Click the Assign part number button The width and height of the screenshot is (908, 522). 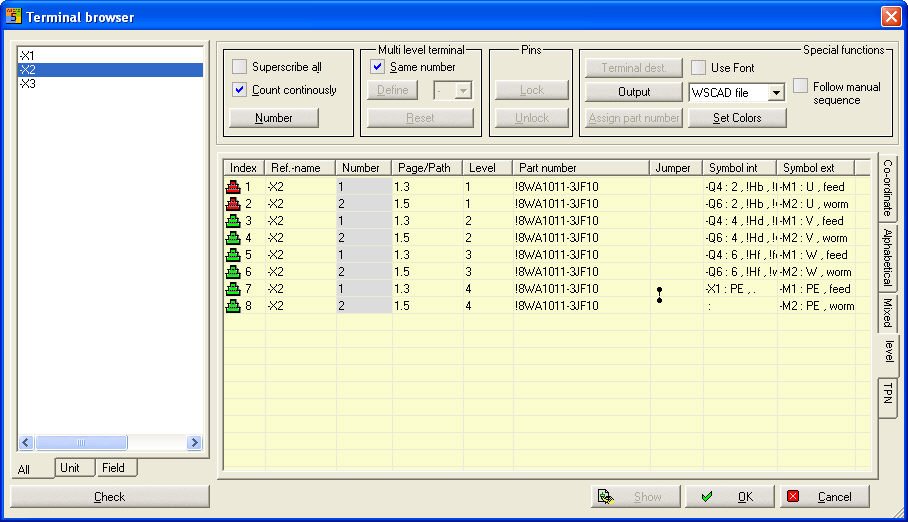[x=634, y=118]
